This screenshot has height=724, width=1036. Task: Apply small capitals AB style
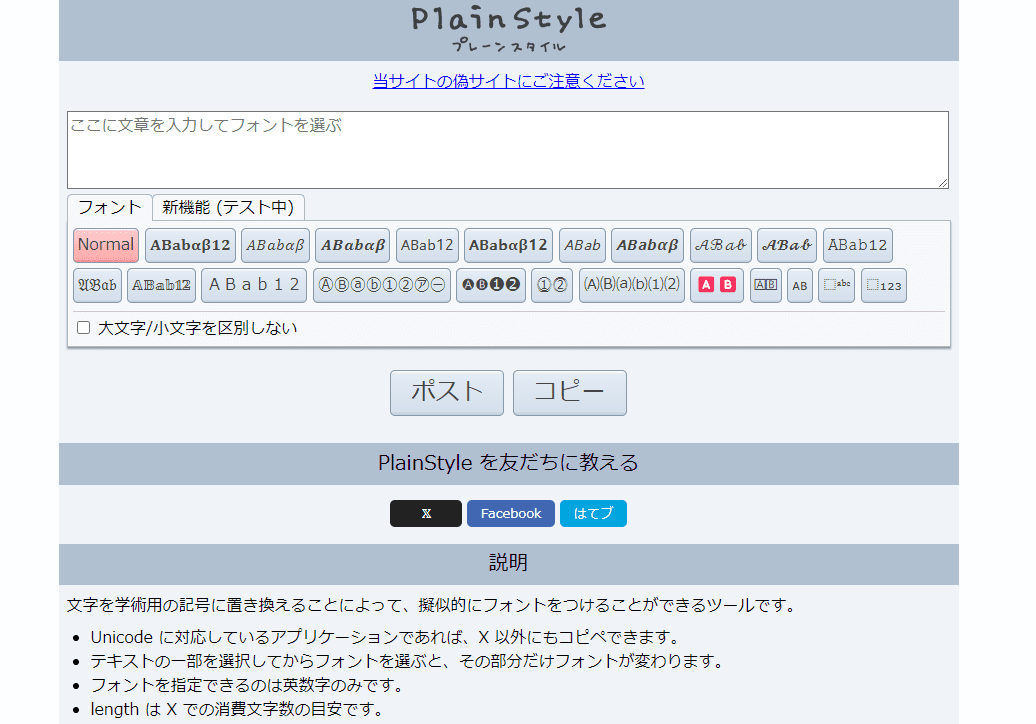coord(800,285)
